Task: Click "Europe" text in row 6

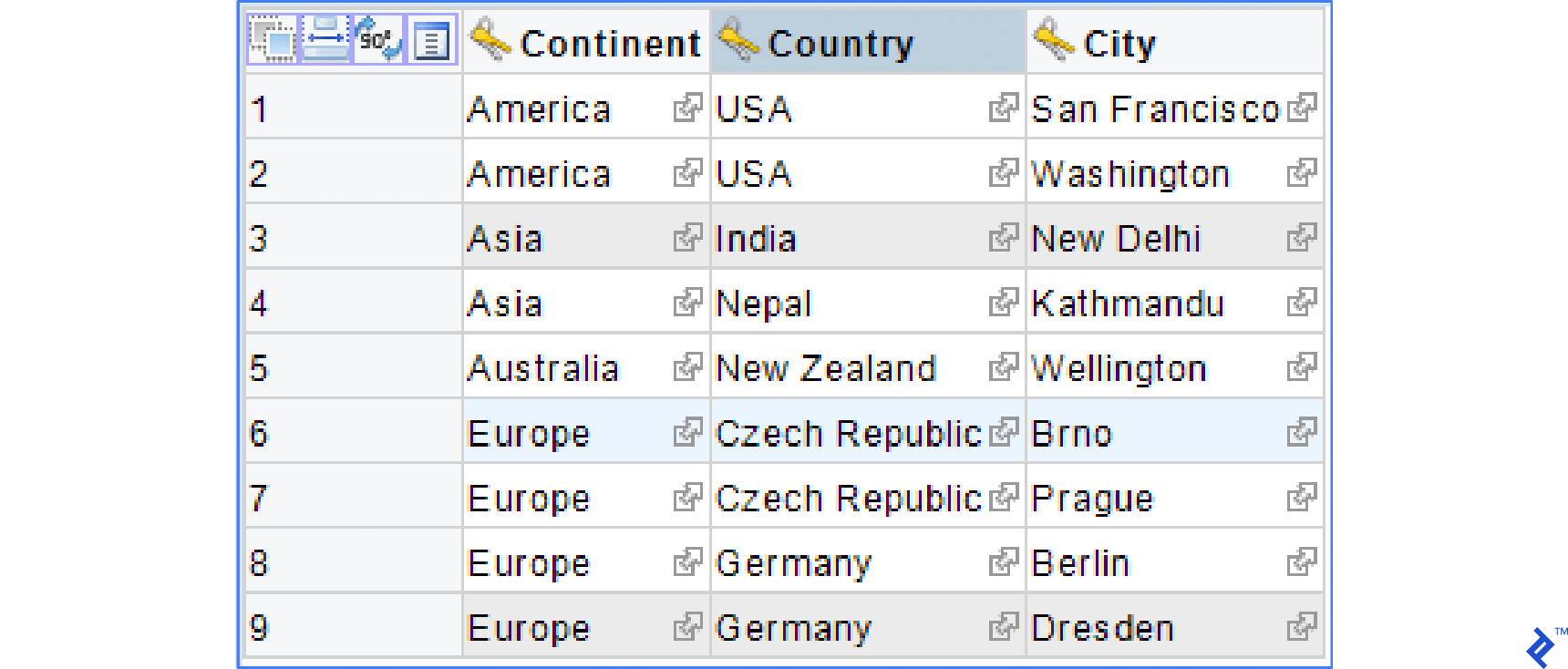Action: (x=529, y=435)
